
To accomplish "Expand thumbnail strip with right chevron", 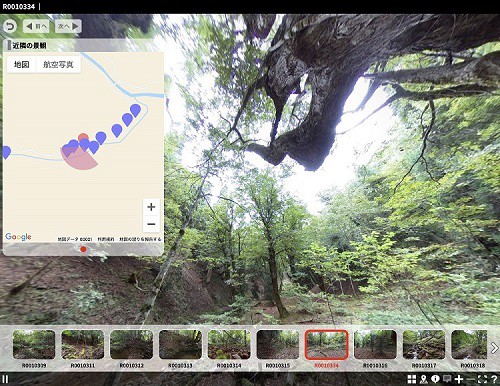I will coord(494,348).
